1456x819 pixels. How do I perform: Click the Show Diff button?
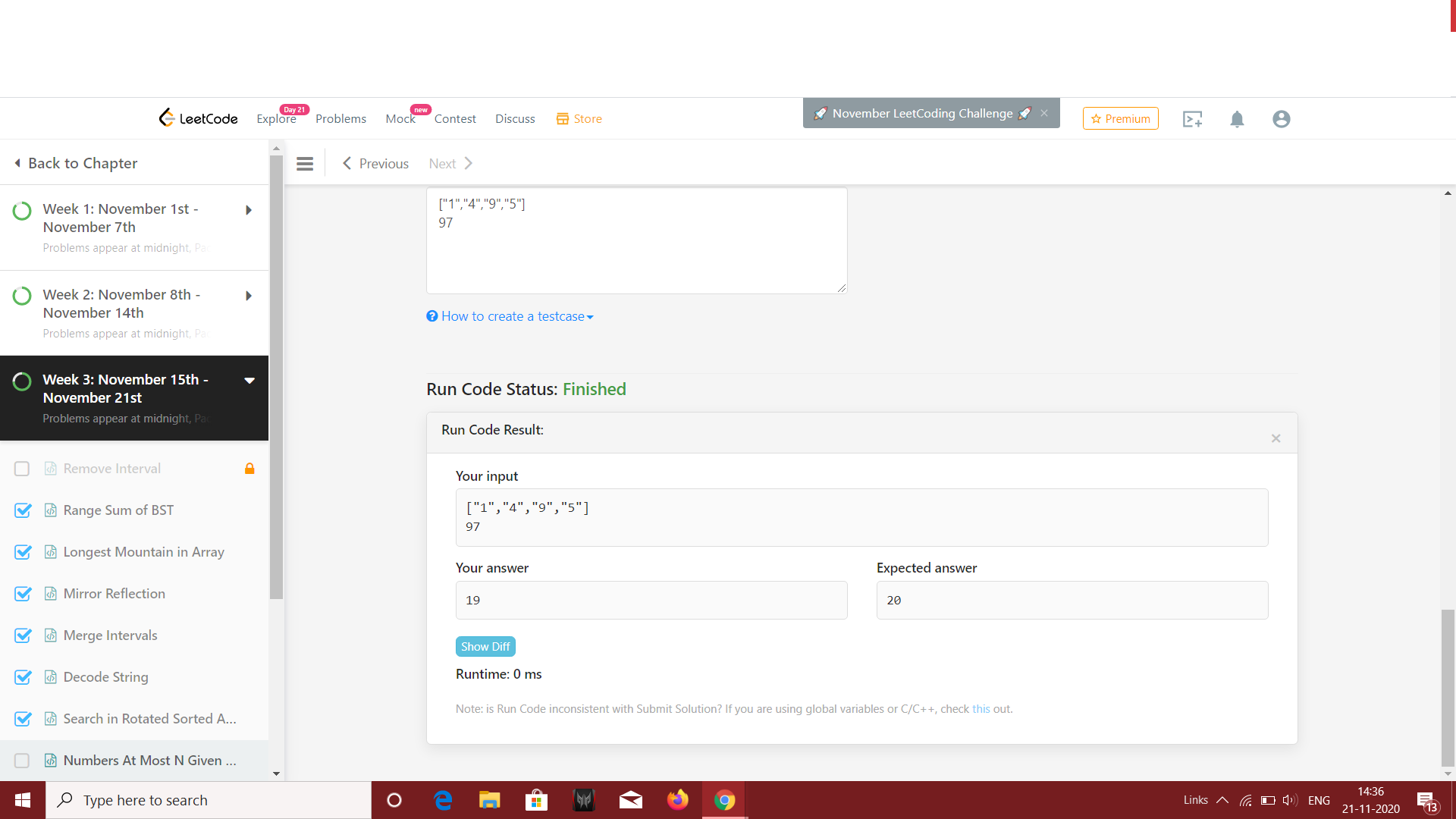(485, 647)
